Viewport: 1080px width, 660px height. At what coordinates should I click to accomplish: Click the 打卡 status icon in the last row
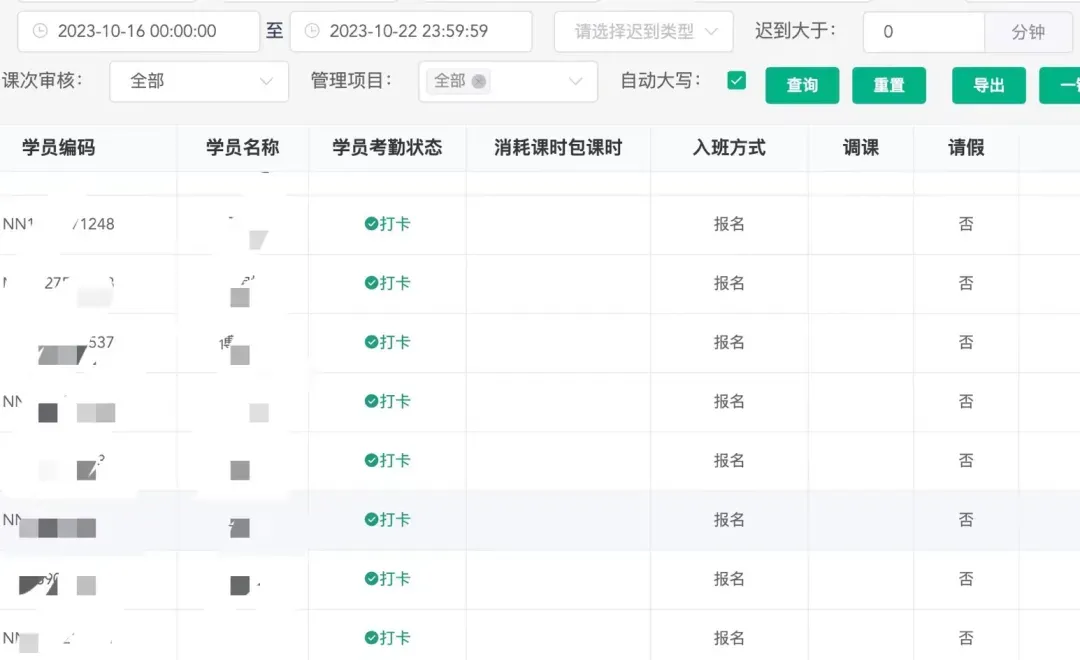(371, 638)
